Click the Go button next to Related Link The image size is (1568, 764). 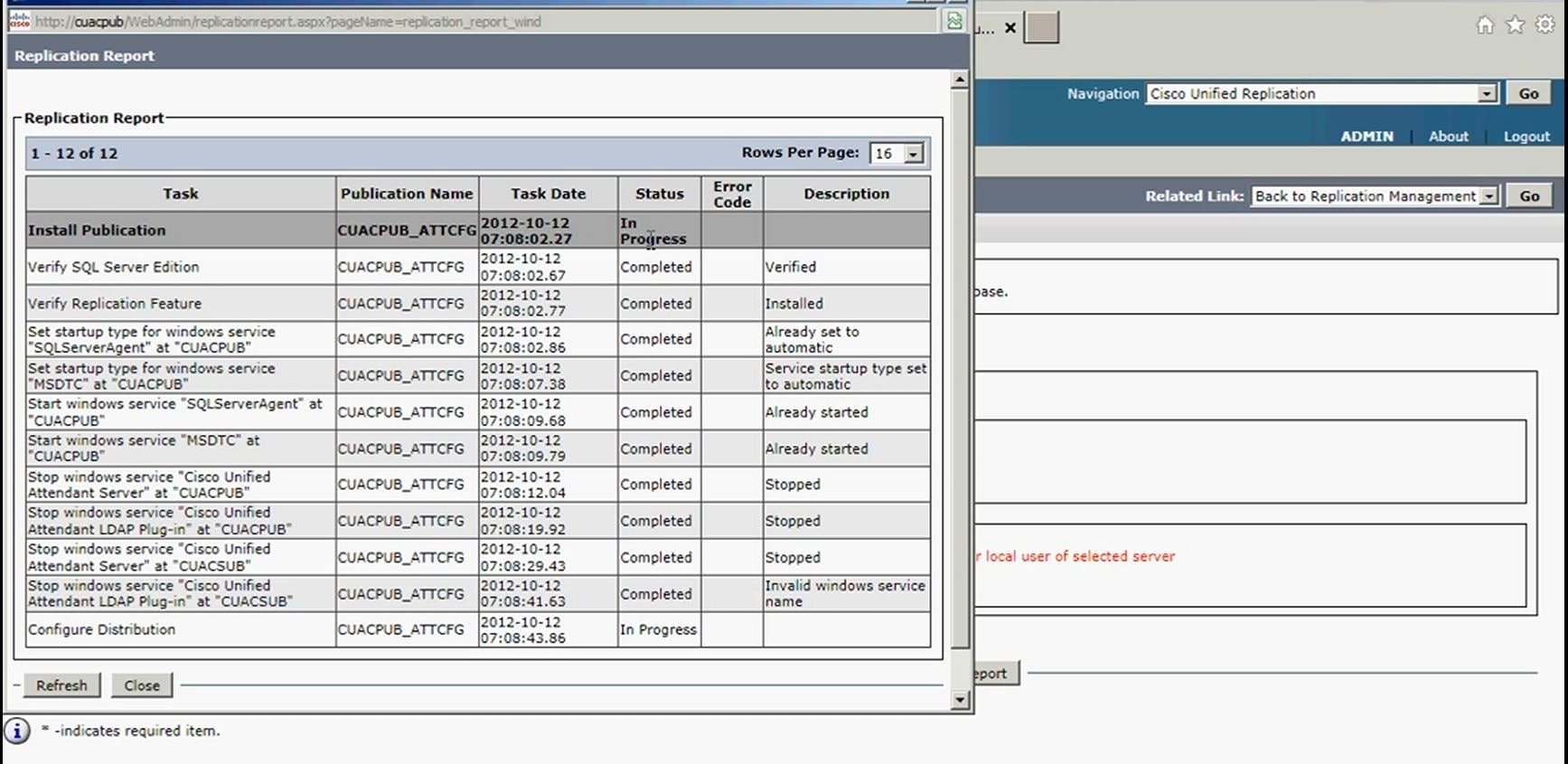click(x=1529, y=196)
